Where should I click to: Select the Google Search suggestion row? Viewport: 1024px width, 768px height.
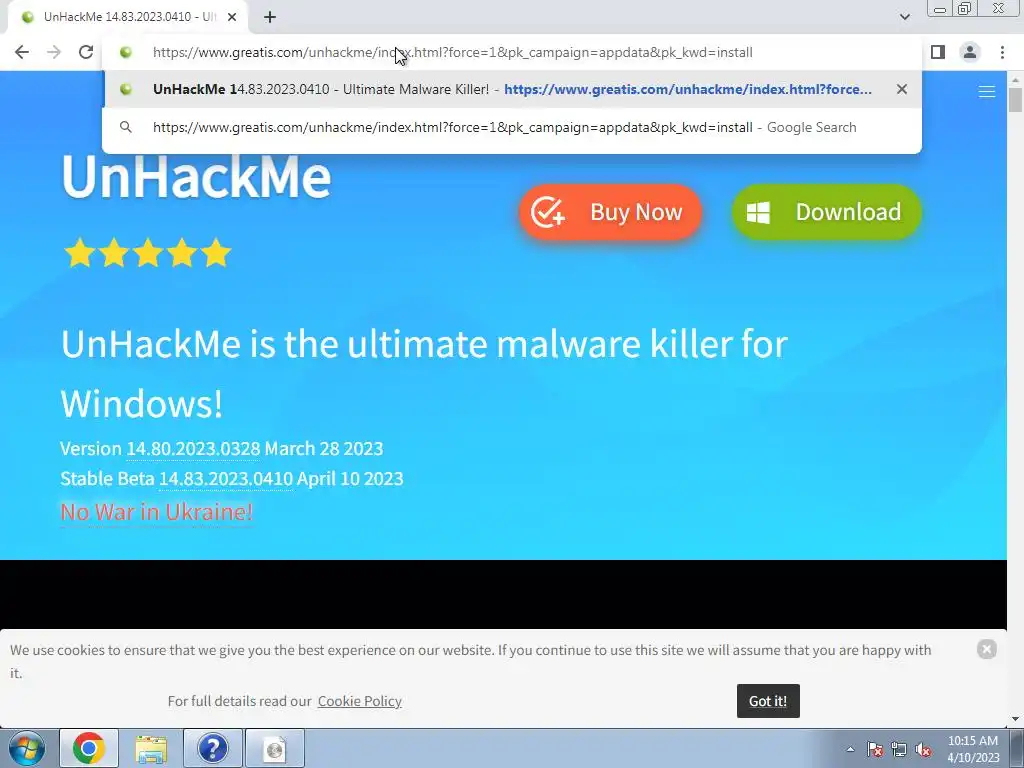[x=512, y=127]
